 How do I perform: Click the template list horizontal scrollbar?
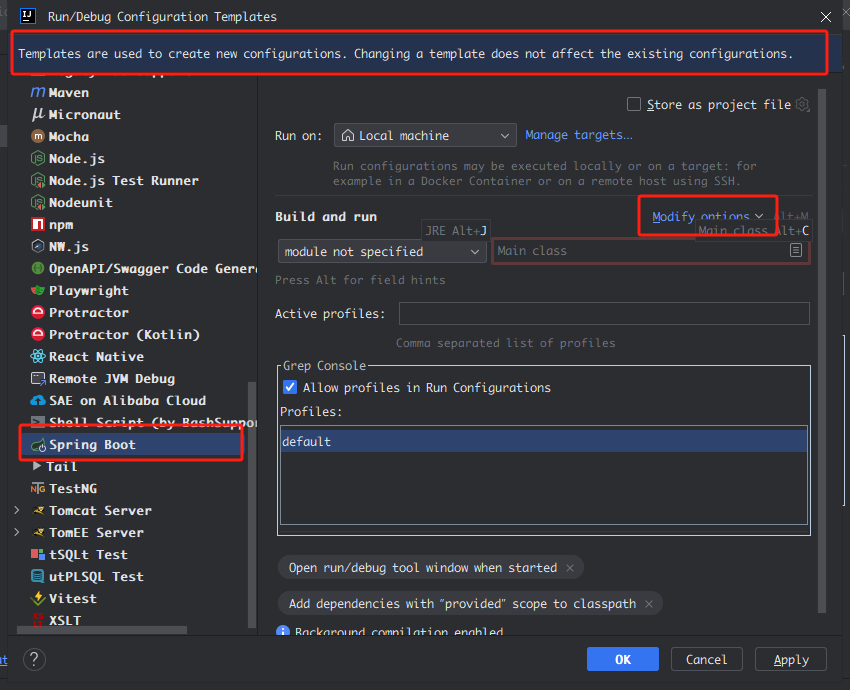(102, 630)
